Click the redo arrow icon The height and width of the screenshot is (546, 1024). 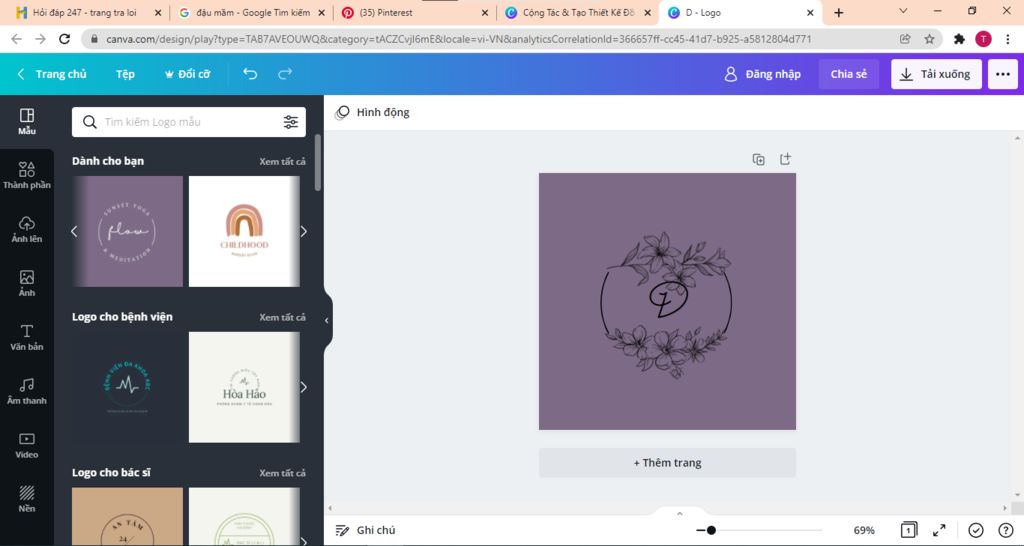pos(285,74)
